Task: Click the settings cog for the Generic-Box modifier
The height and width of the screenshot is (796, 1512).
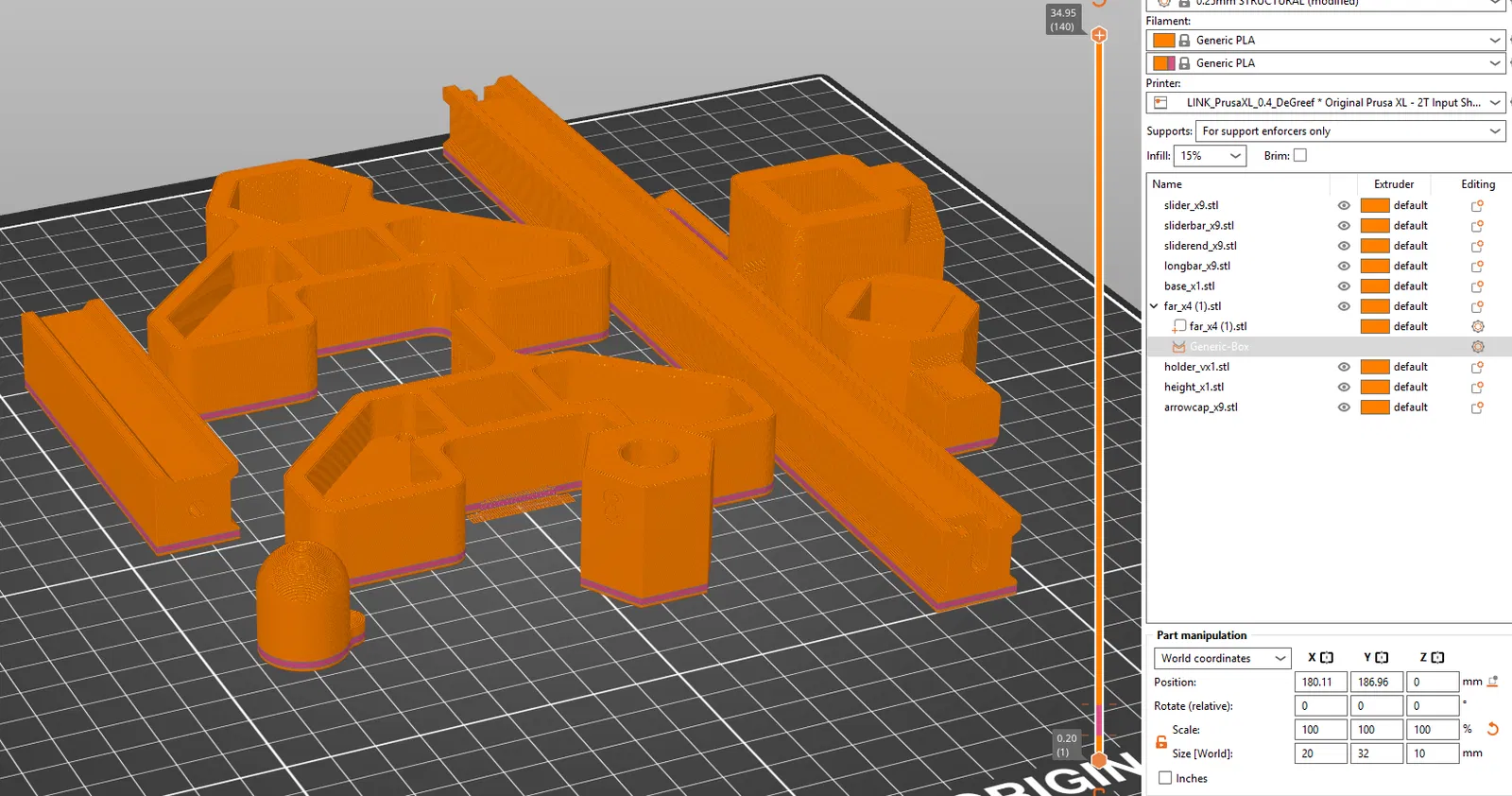Action: [1478, 347]
